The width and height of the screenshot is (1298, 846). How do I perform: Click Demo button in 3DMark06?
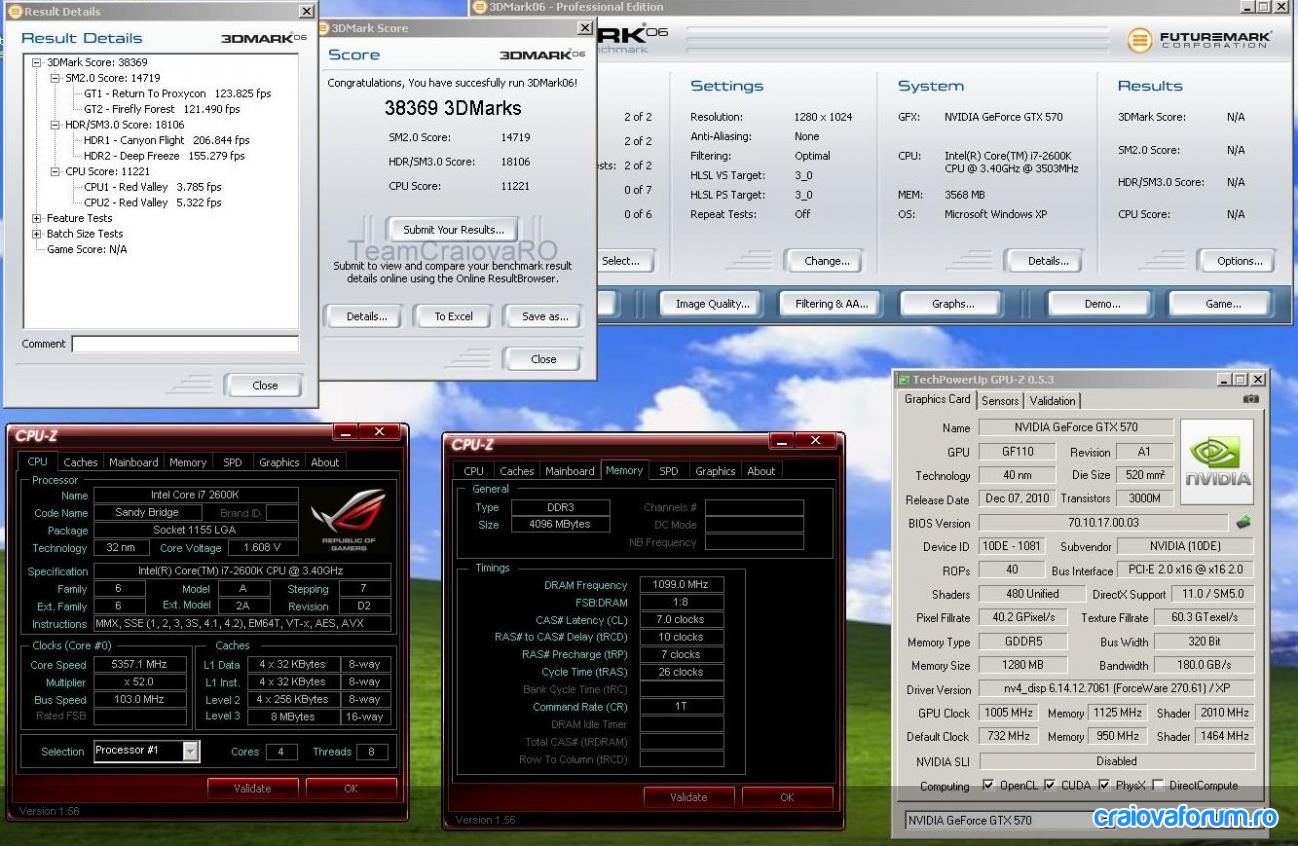point(1102,304)
